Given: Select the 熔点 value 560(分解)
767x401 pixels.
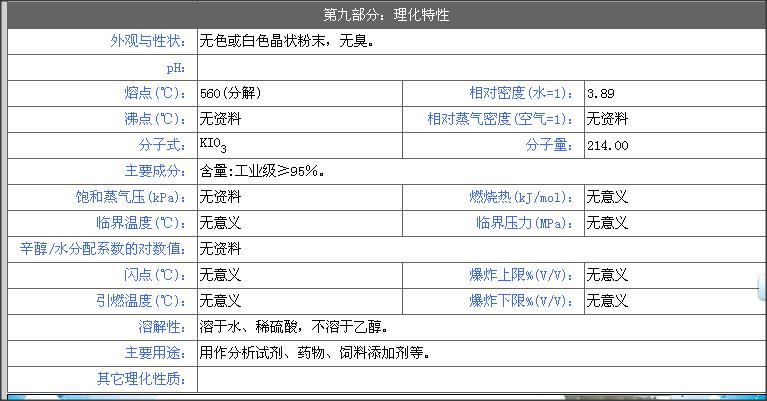Looking at the screenshot, I should 230,94.
